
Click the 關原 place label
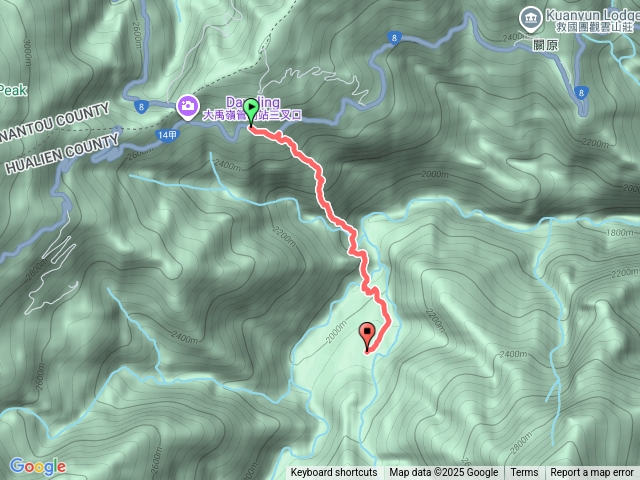pyautogui.click(x=545, y=45)
